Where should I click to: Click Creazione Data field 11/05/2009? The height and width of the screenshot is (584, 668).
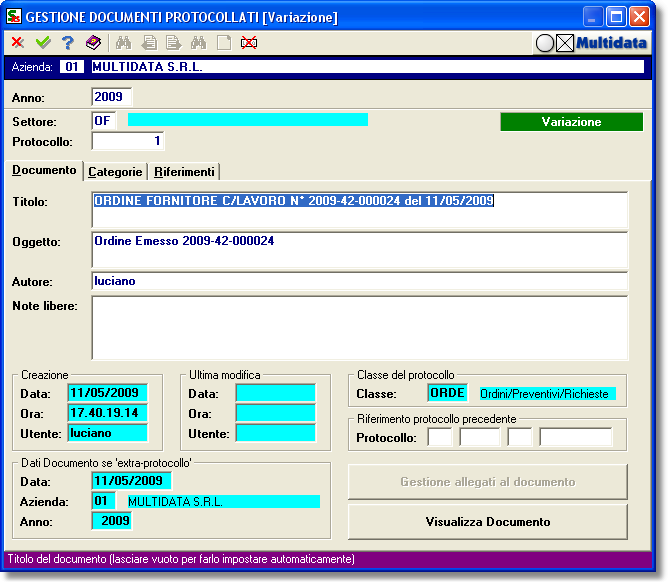point(107,393)
